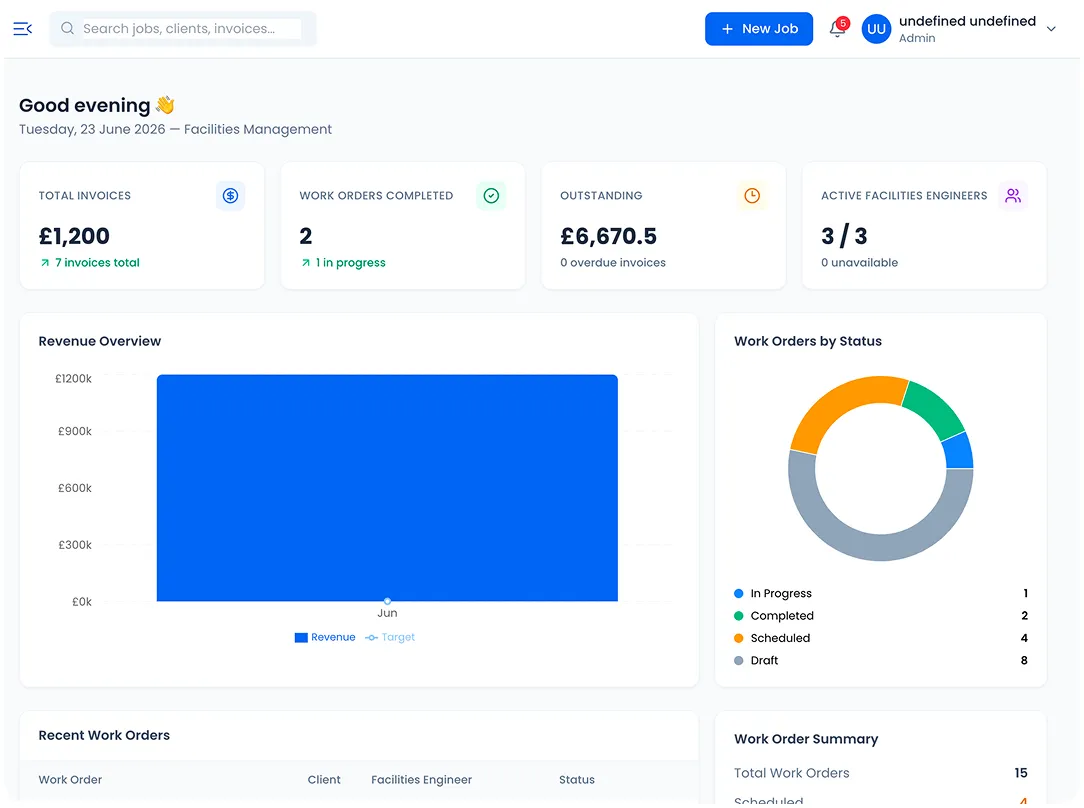Viewport: 1084px width, 808px height.
Task: Click the arrow next to 1 in progress
Action: click(306, 263)
